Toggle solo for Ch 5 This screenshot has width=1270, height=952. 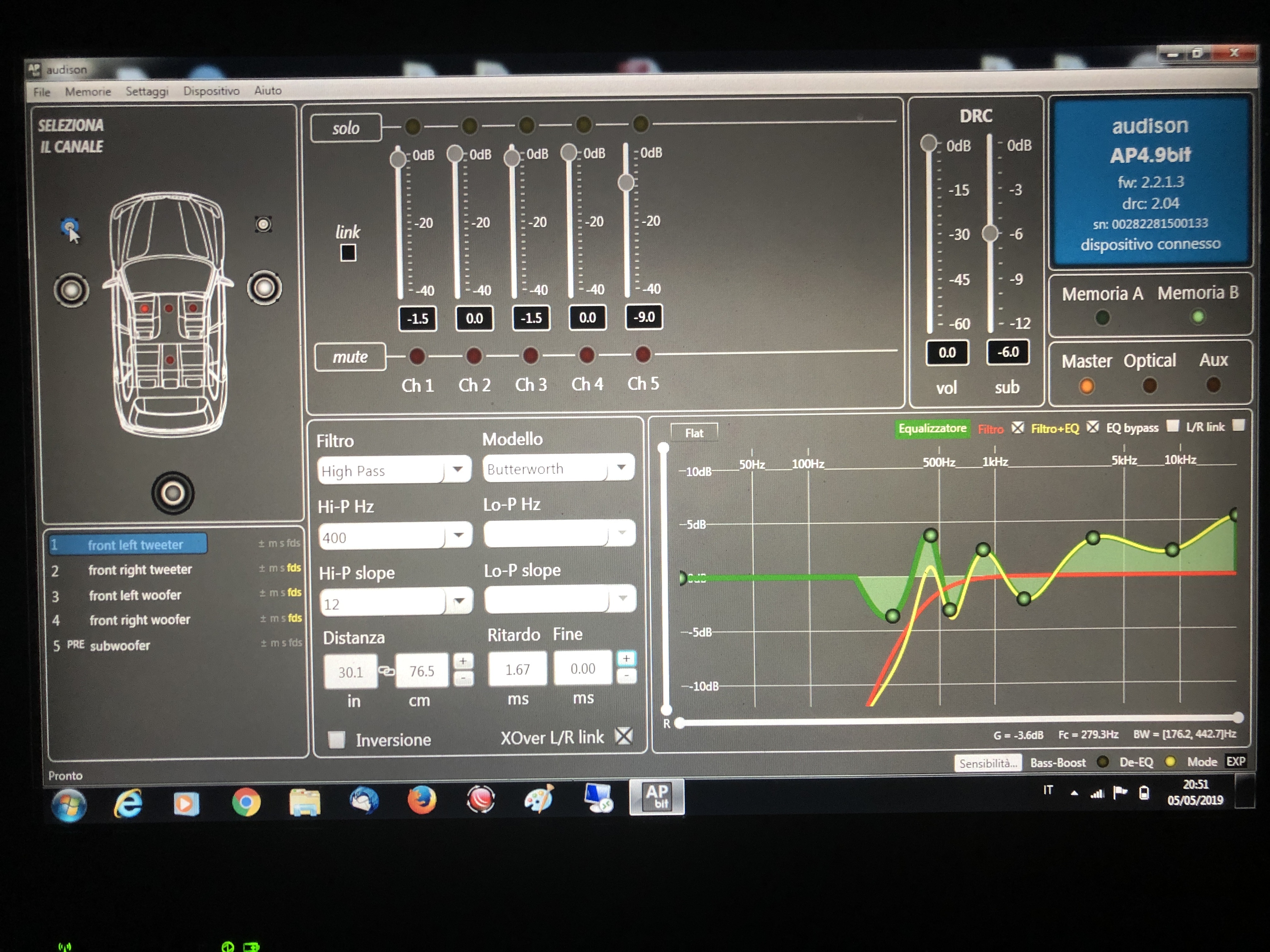[640, 123]
